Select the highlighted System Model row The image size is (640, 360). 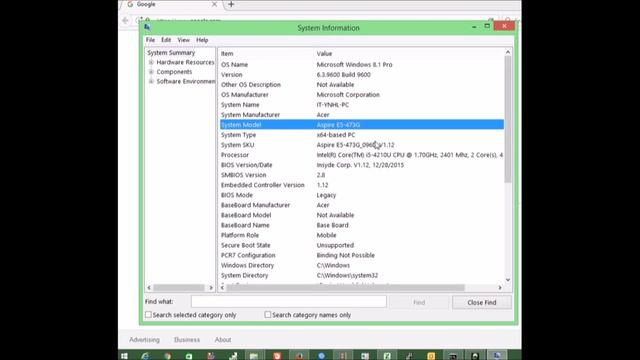point(362,124)
